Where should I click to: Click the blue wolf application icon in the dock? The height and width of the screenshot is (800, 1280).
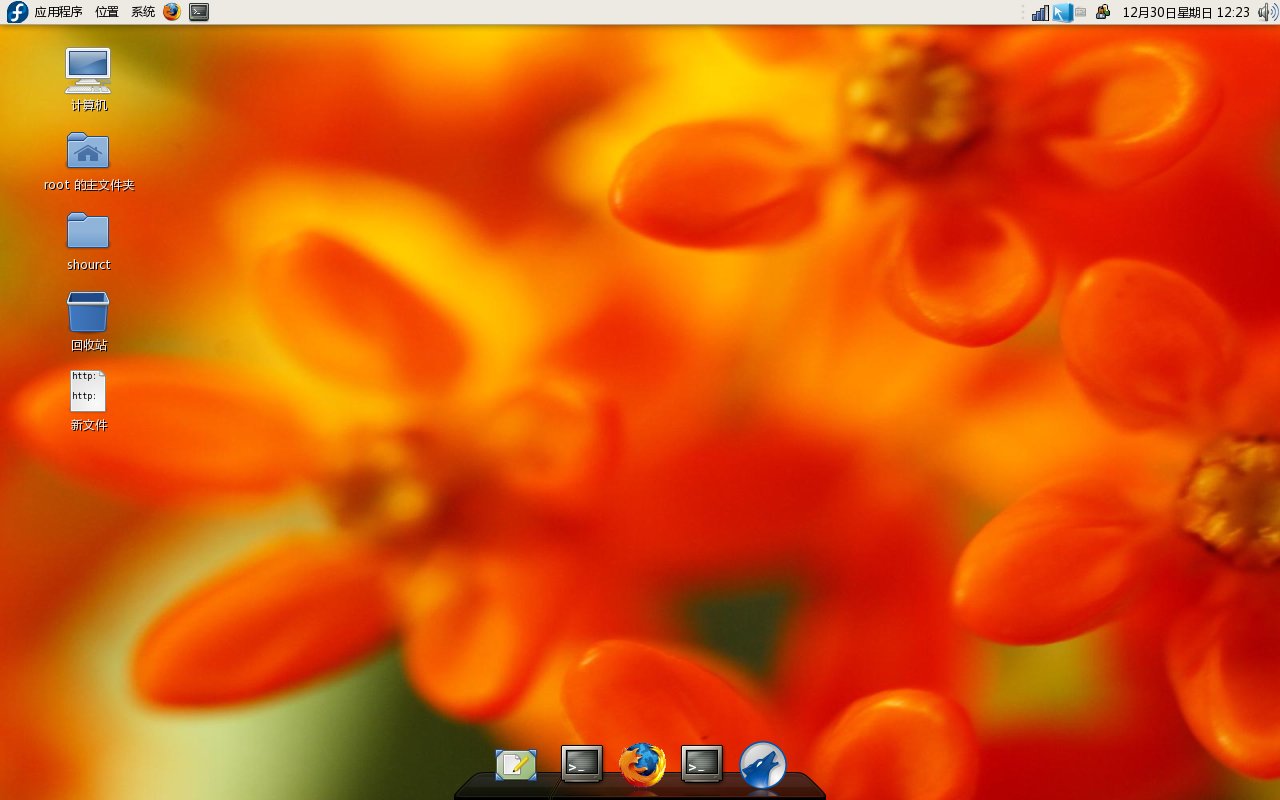pos(765,763)
